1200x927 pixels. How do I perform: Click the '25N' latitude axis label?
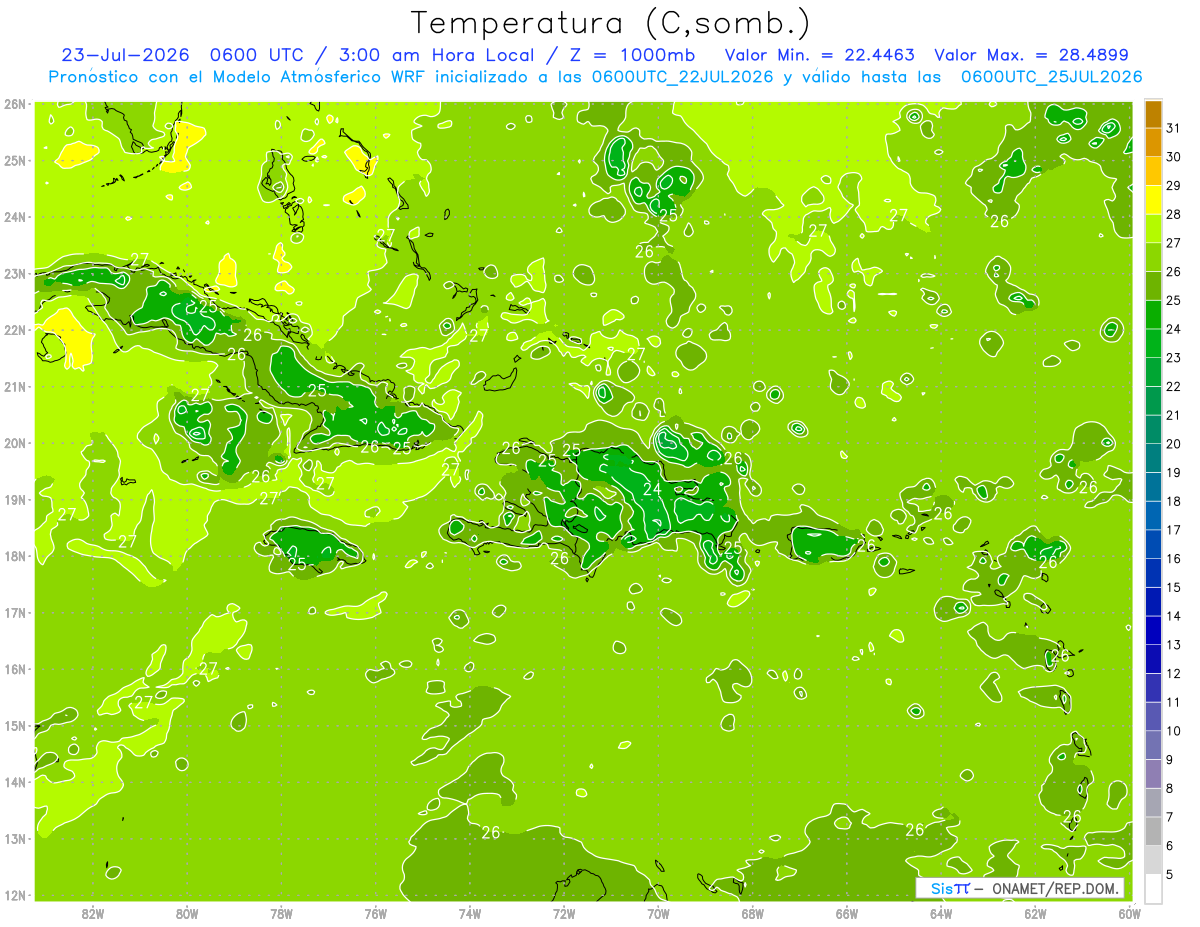coord(14,161)
